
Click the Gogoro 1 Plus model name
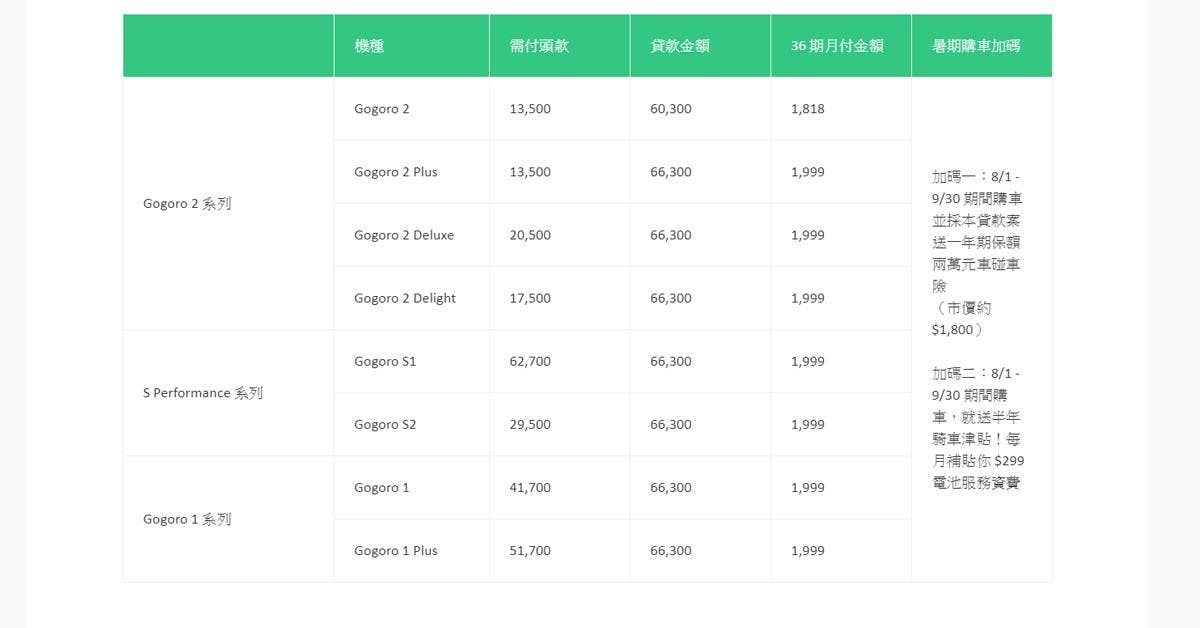[396, 550]
